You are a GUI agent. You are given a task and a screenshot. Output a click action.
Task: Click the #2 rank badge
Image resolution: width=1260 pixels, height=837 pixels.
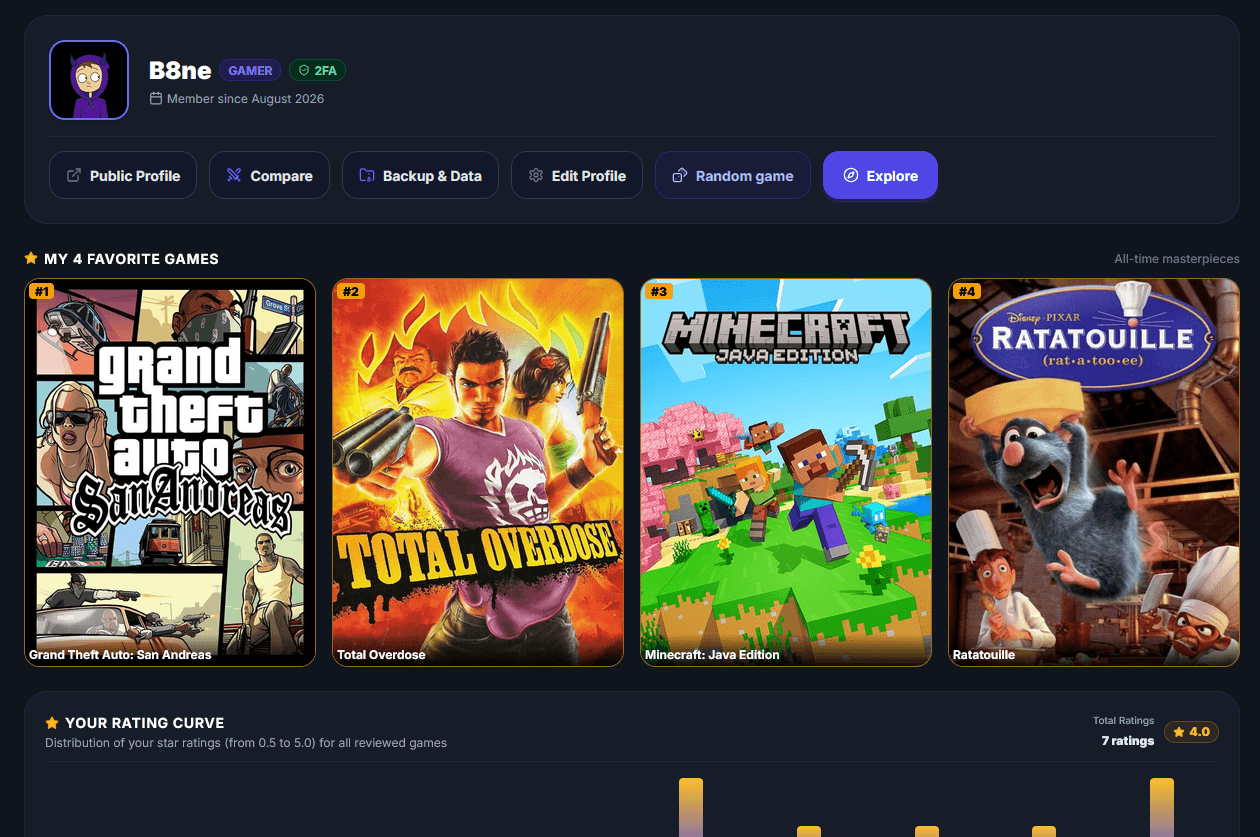pyautogui.click(x=350, y=291)
